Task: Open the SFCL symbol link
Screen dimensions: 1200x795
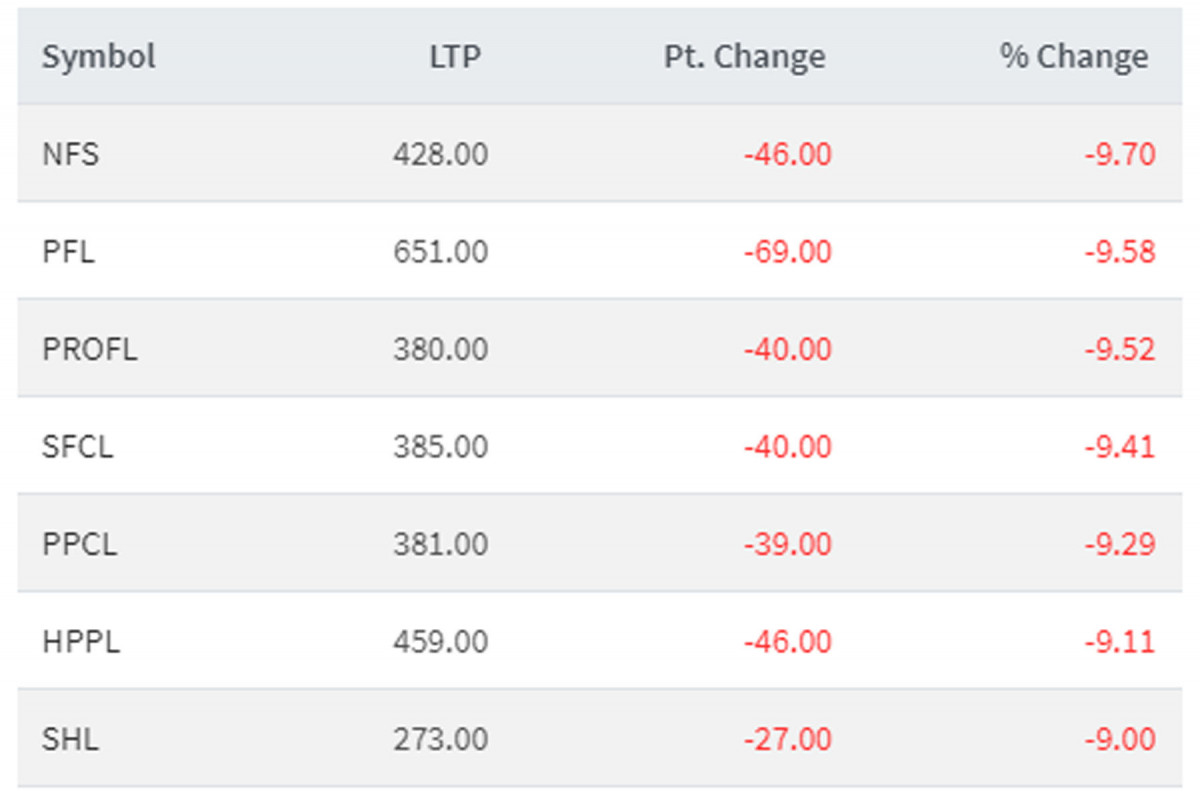Action: (x=77, y=446)
